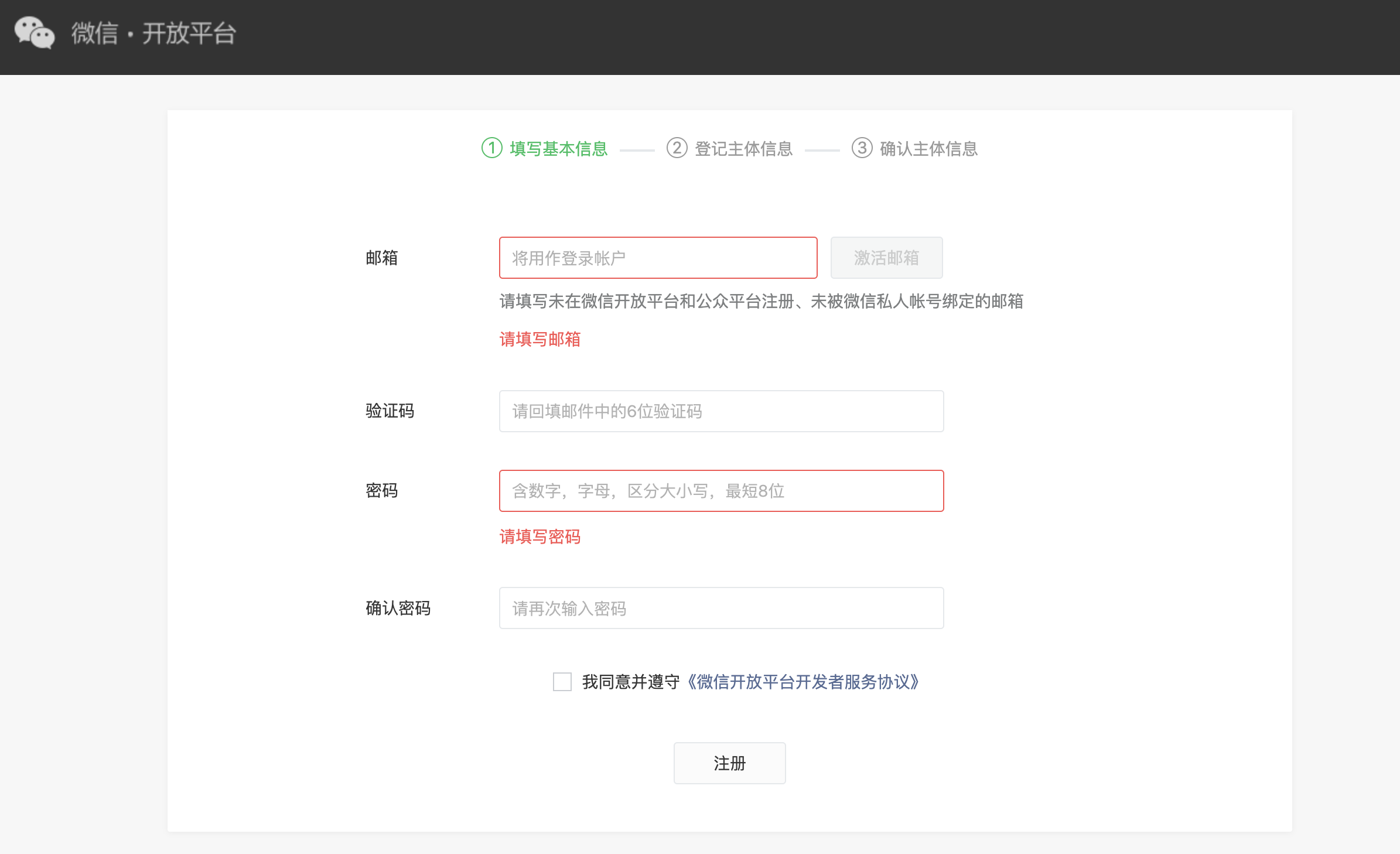Click the 邮箱 field label
The height and width of the screenshot is (854, 1400).
(382, 258)
